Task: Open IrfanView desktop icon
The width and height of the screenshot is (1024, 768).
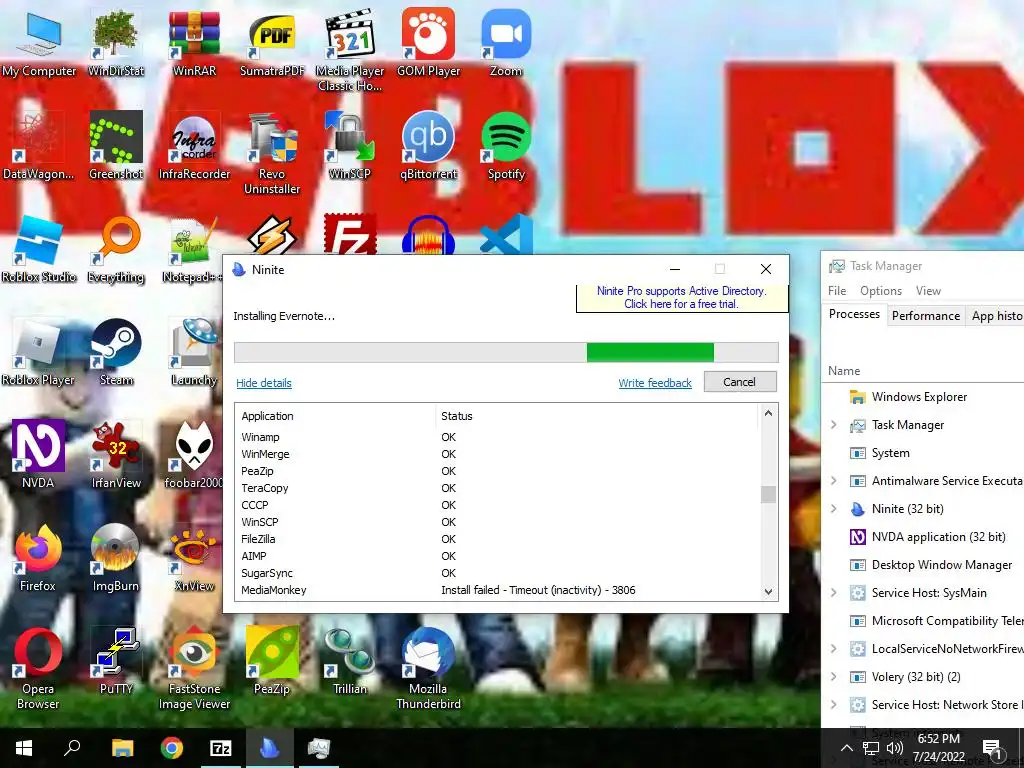Action: (x=116, y=455)
